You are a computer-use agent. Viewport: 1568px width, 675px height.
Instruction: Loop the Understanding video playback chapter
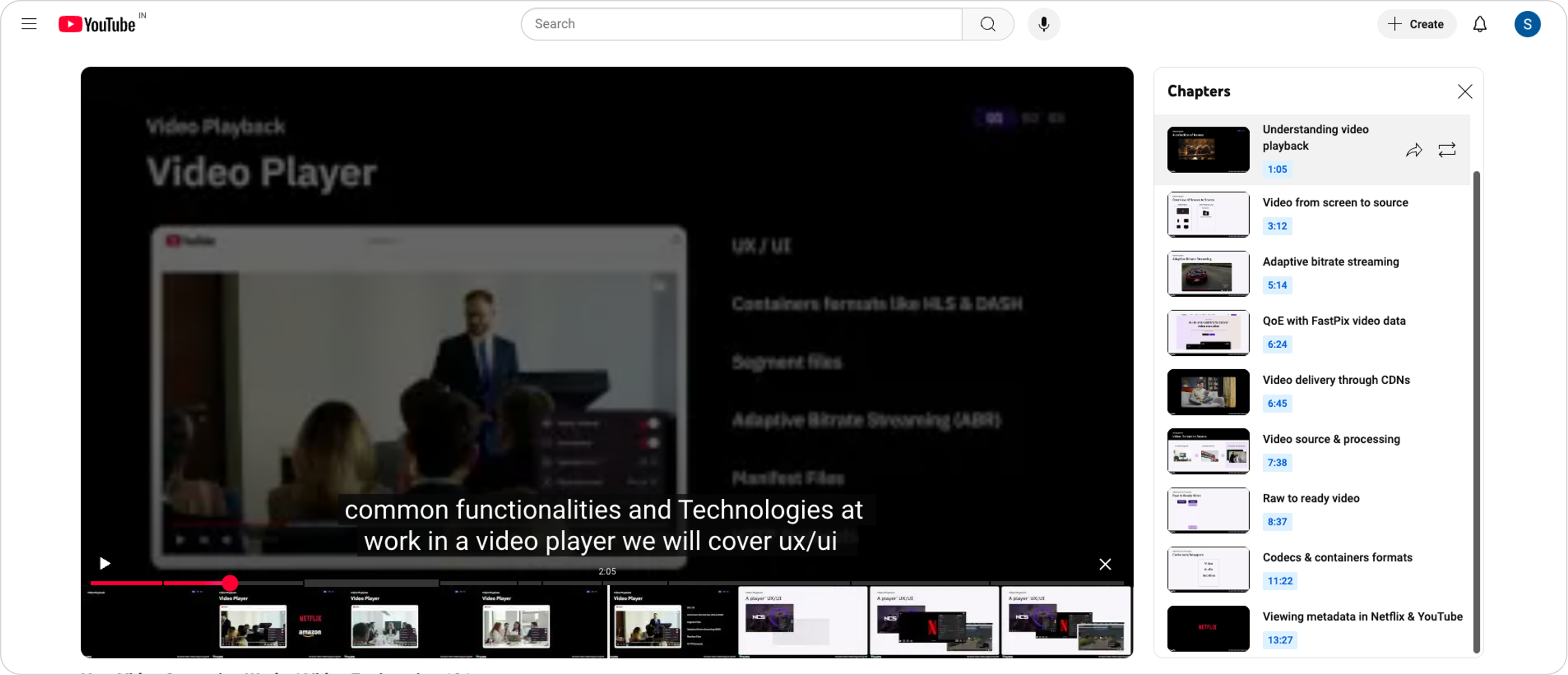(x=1446, y=150)
